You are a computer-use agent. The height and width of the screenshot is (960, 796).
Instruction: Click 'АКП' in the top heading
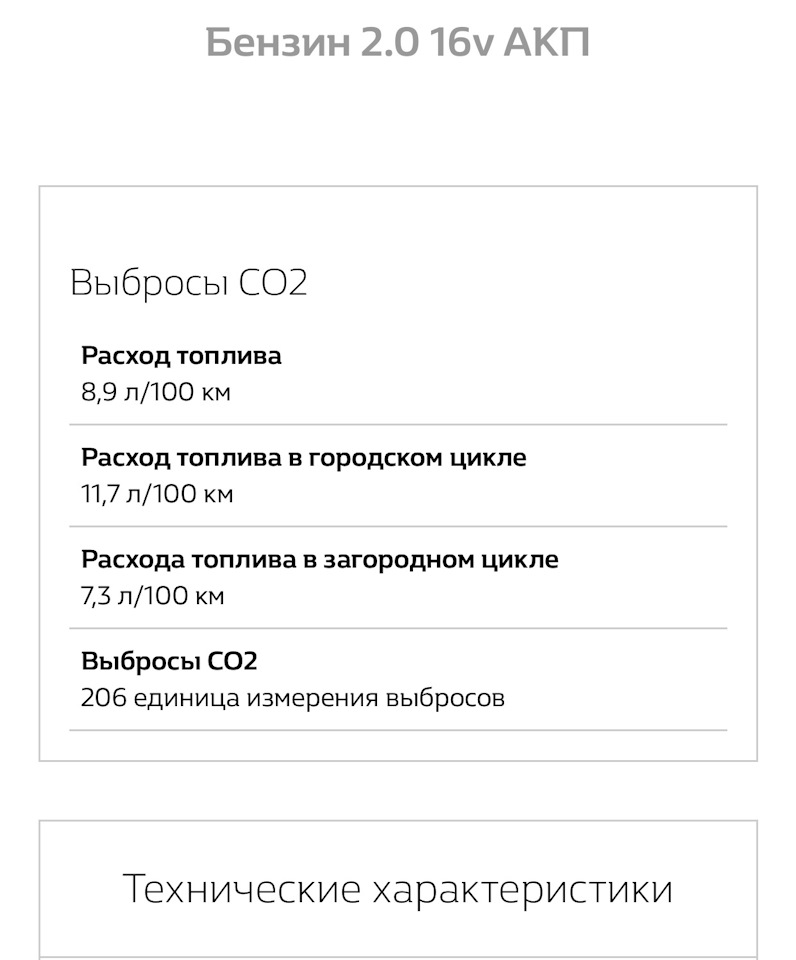[x=546, y=44]
